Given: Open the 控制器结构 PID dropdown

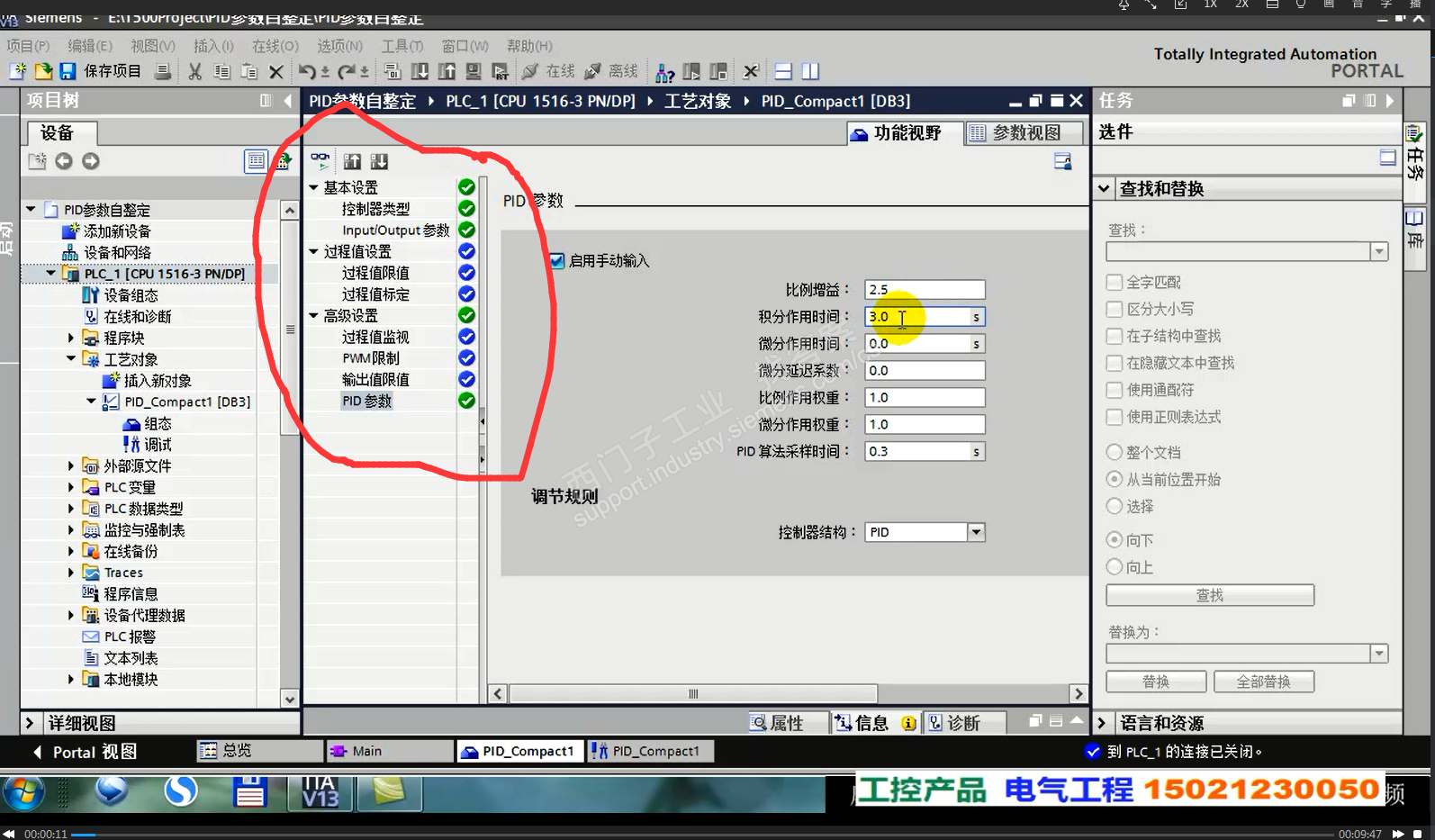Looking at the screenshot, I should [x=976, y=532].
